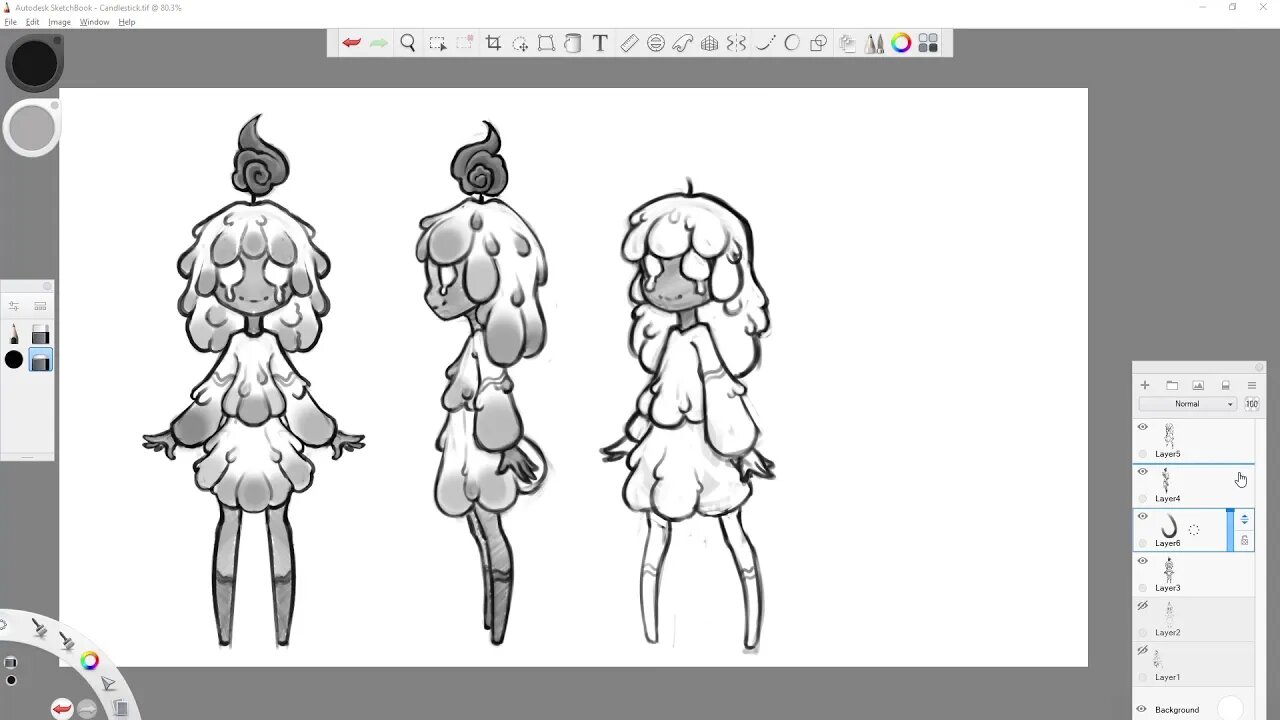Select the Transform/Distort tool
This screenshot has height=720, width=1280.
pyautogui.click(x=546, y=43)
